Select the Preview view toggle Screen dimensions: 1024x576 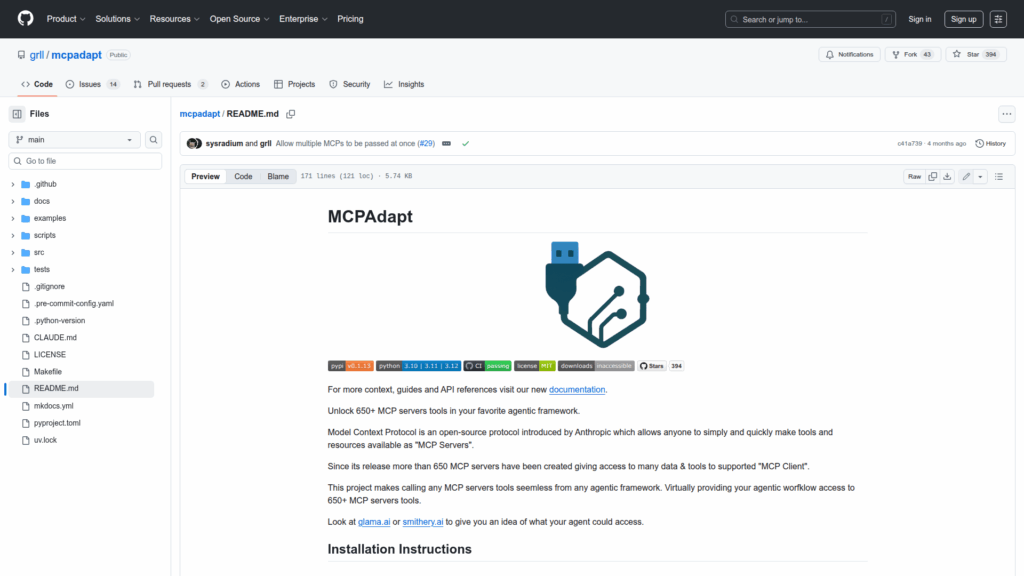205,176
